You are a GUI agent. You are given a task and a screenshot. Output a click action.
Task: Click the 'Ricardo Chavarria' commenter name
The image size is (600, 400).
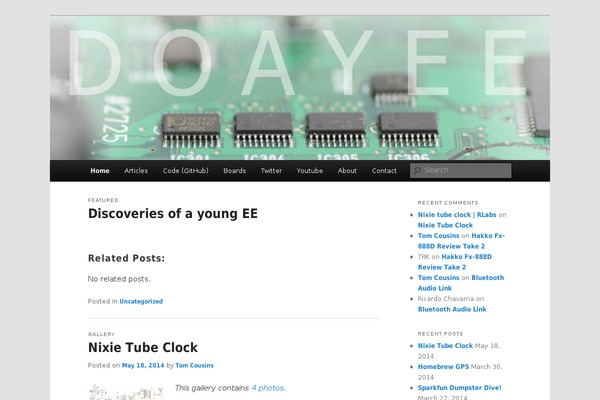click(x=446, y=299)
